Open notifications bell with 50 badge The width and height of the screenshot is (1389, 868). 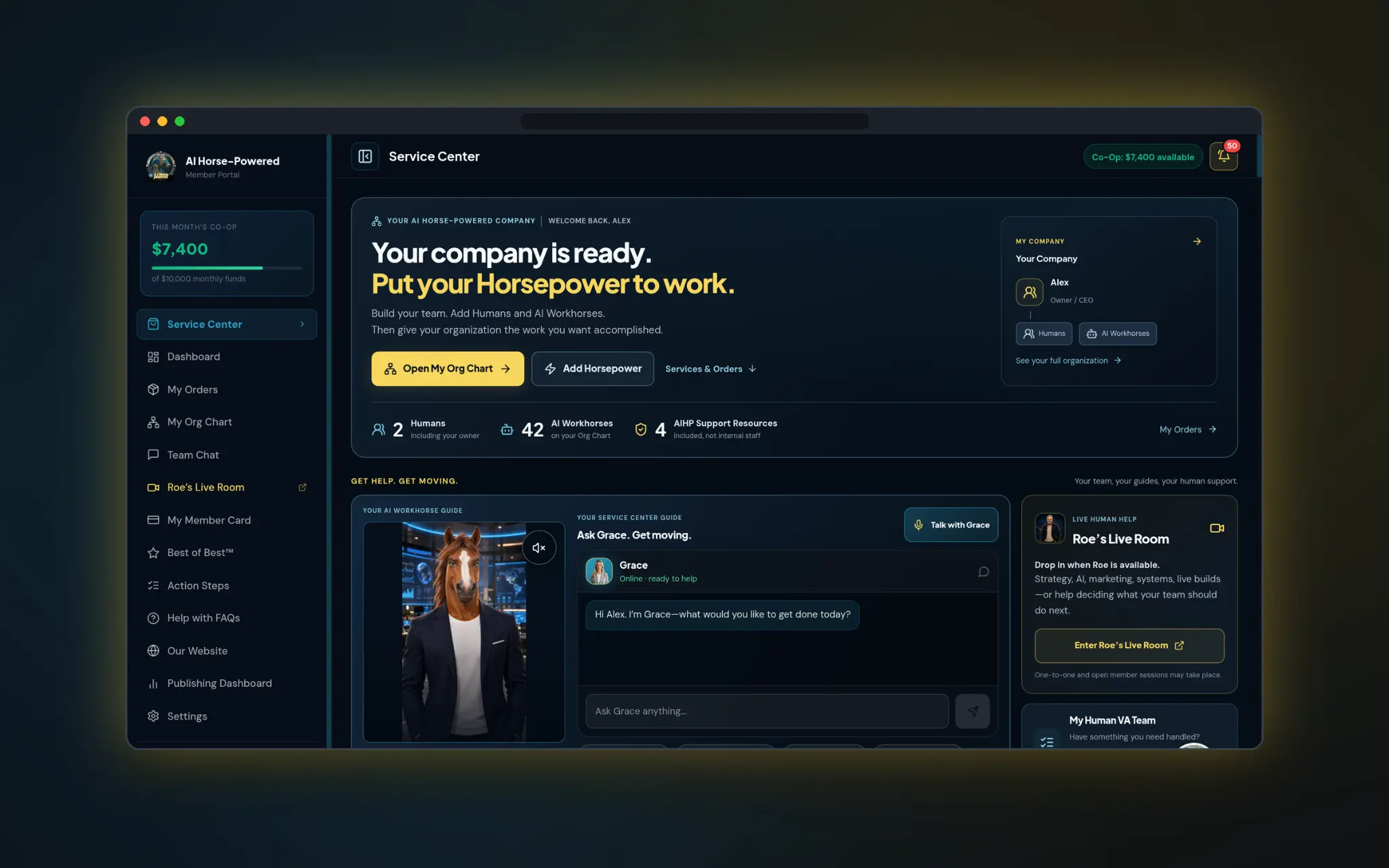[1224, 156]
